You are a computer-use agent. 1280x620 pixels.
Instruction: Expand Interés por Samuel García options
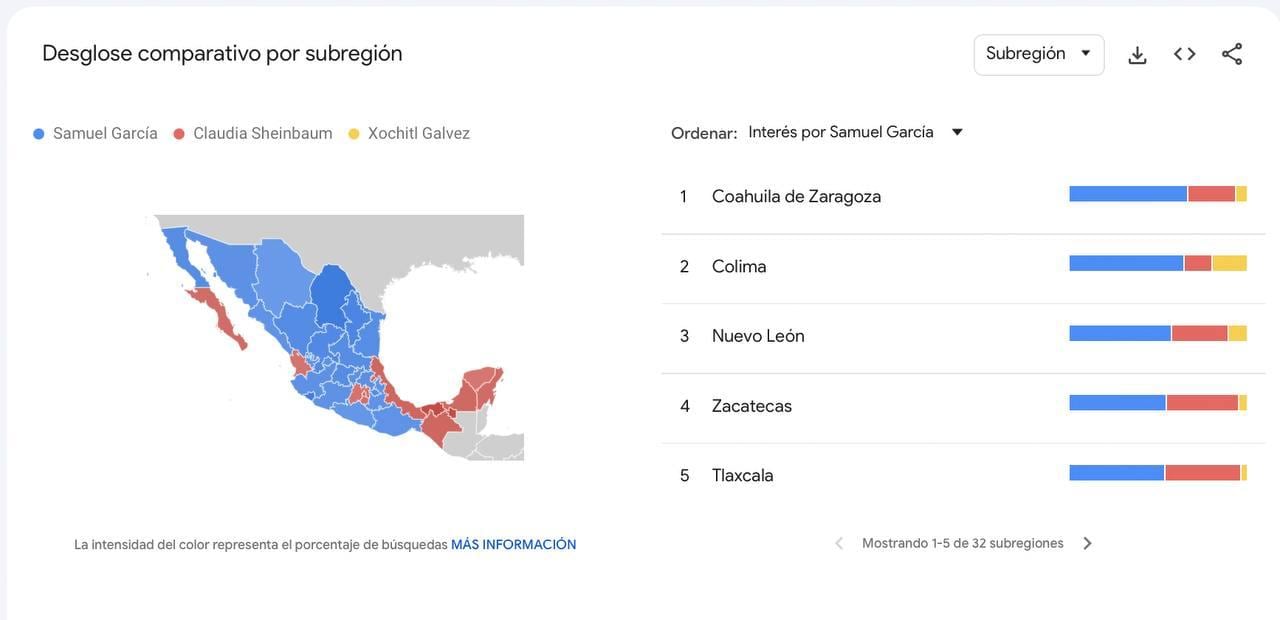[957, 131]
